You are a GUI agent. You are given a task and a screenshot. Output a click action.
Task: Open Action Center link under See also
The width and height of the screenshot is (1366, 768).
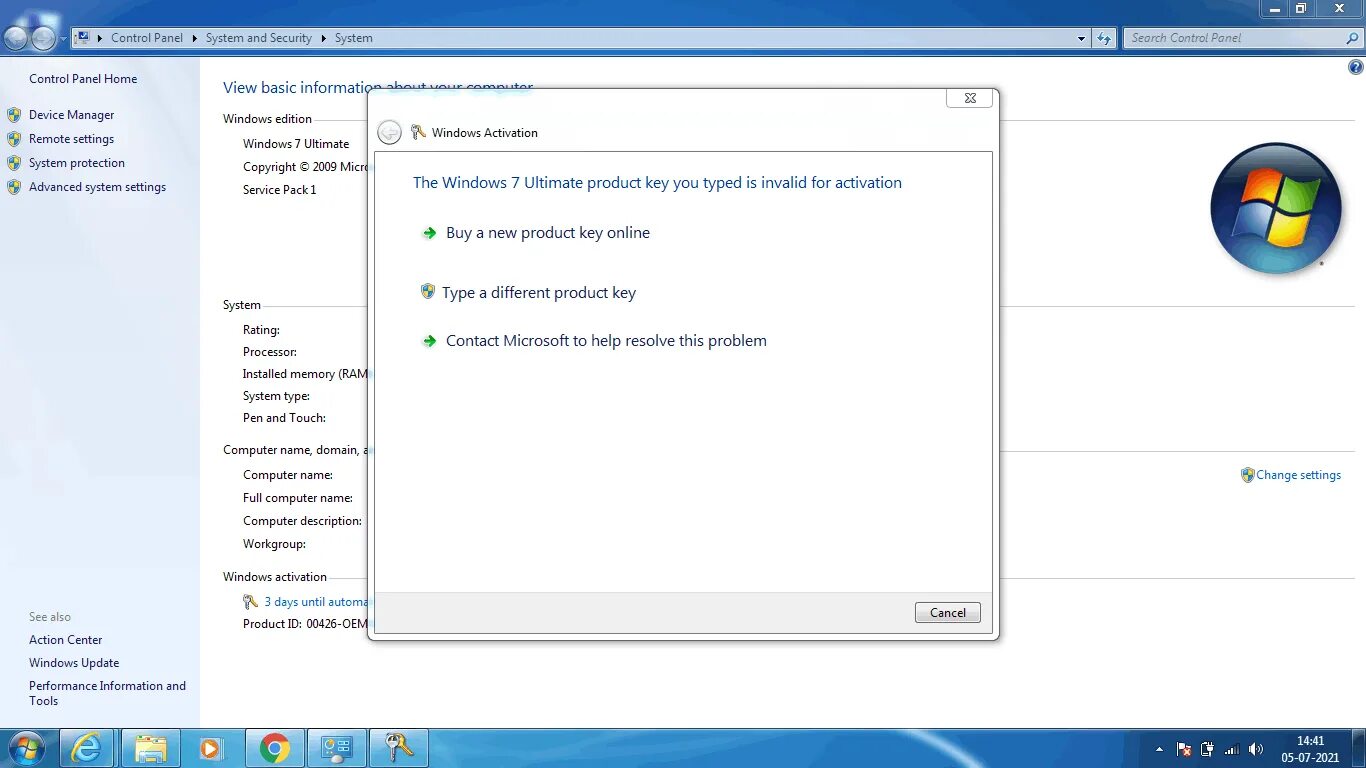(x=66, y=640)
